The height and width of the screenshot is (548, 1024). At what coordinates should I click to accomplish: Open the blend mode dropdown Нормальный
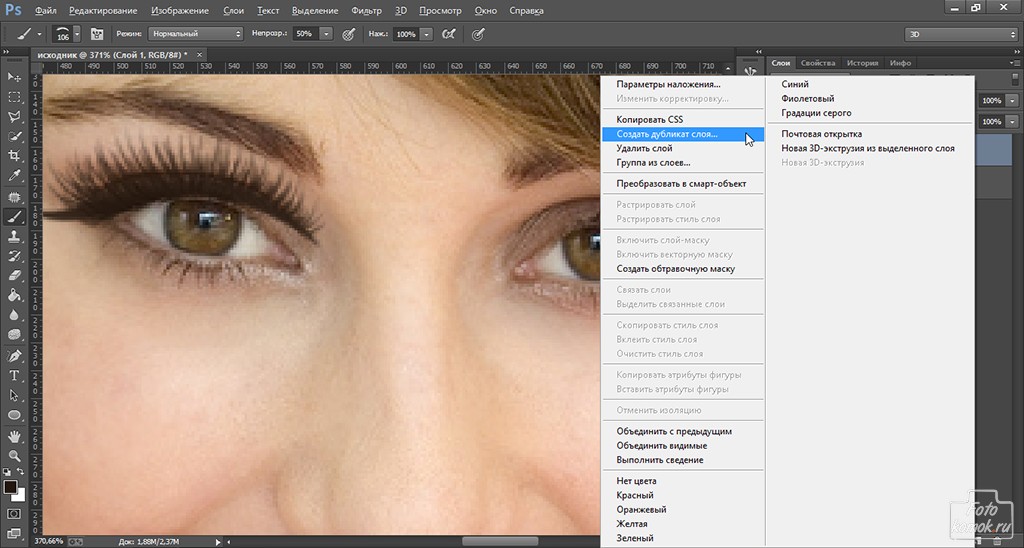[x=195, y=34]
